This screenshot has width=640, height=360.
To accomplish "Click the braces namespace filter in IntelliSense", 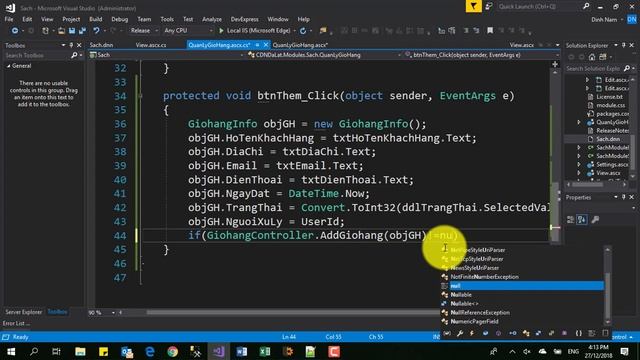I will [579, 333].
